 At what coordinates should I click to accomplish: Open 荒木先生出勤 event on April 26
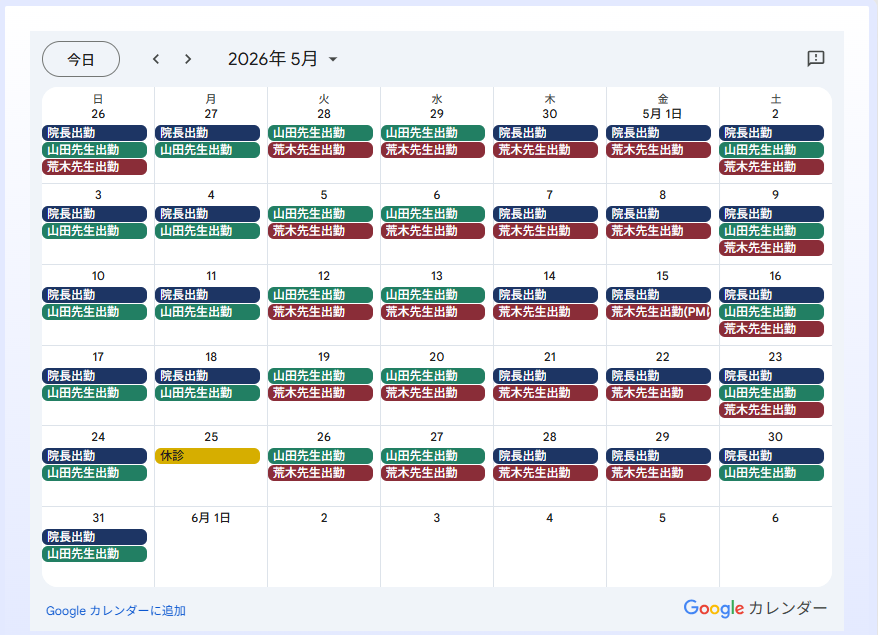[x=94, y=167]
